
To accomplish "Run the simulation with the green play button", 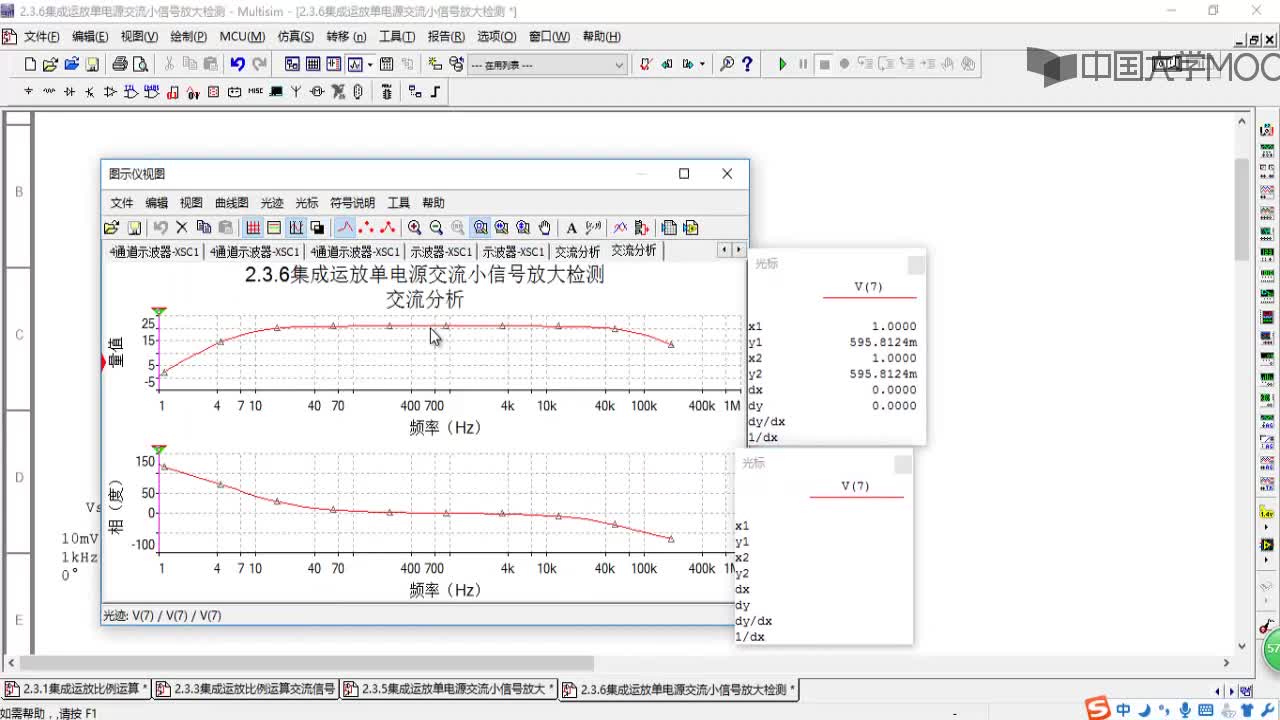I will tap(782, 64).
